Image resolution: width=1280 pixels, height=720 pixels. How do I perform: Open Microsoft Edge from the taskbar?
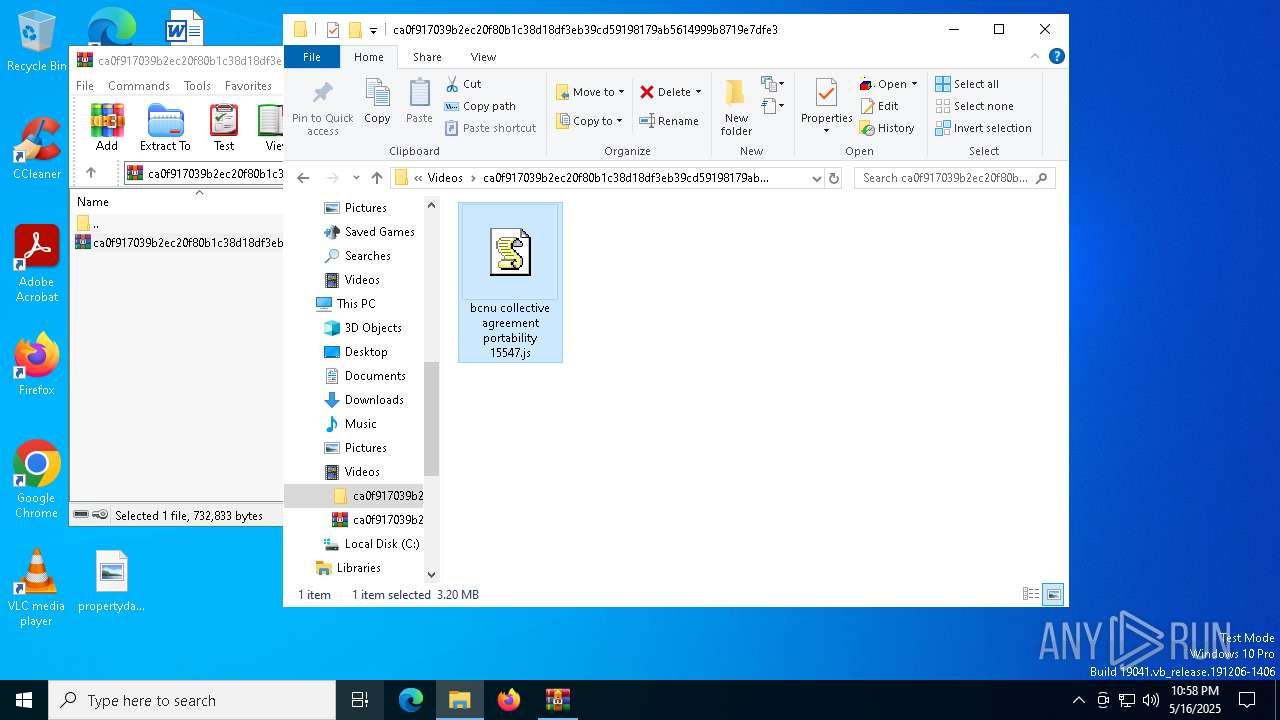(411, 700)
